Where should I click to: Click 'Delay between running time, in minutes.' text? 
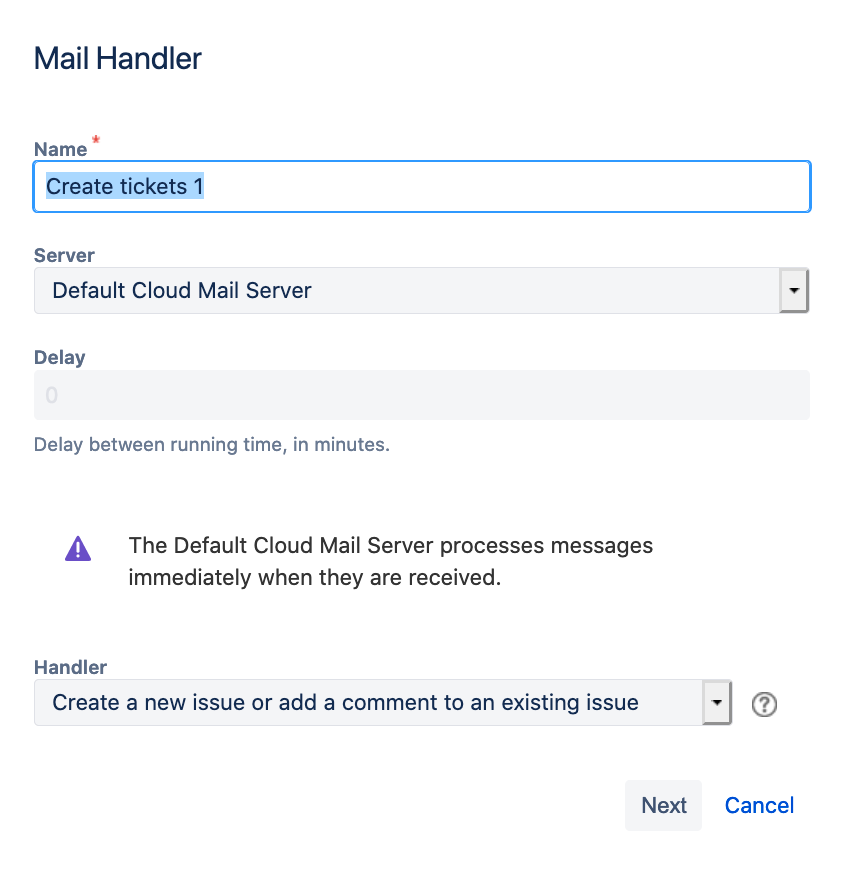(212, 444)
